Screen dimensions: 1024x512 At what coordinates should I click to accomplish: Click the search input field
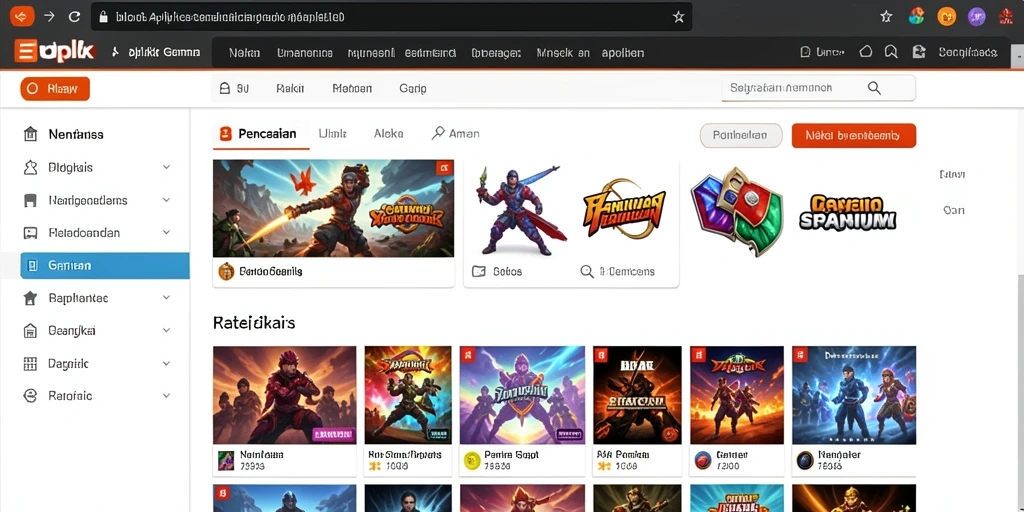coord(818,88)
